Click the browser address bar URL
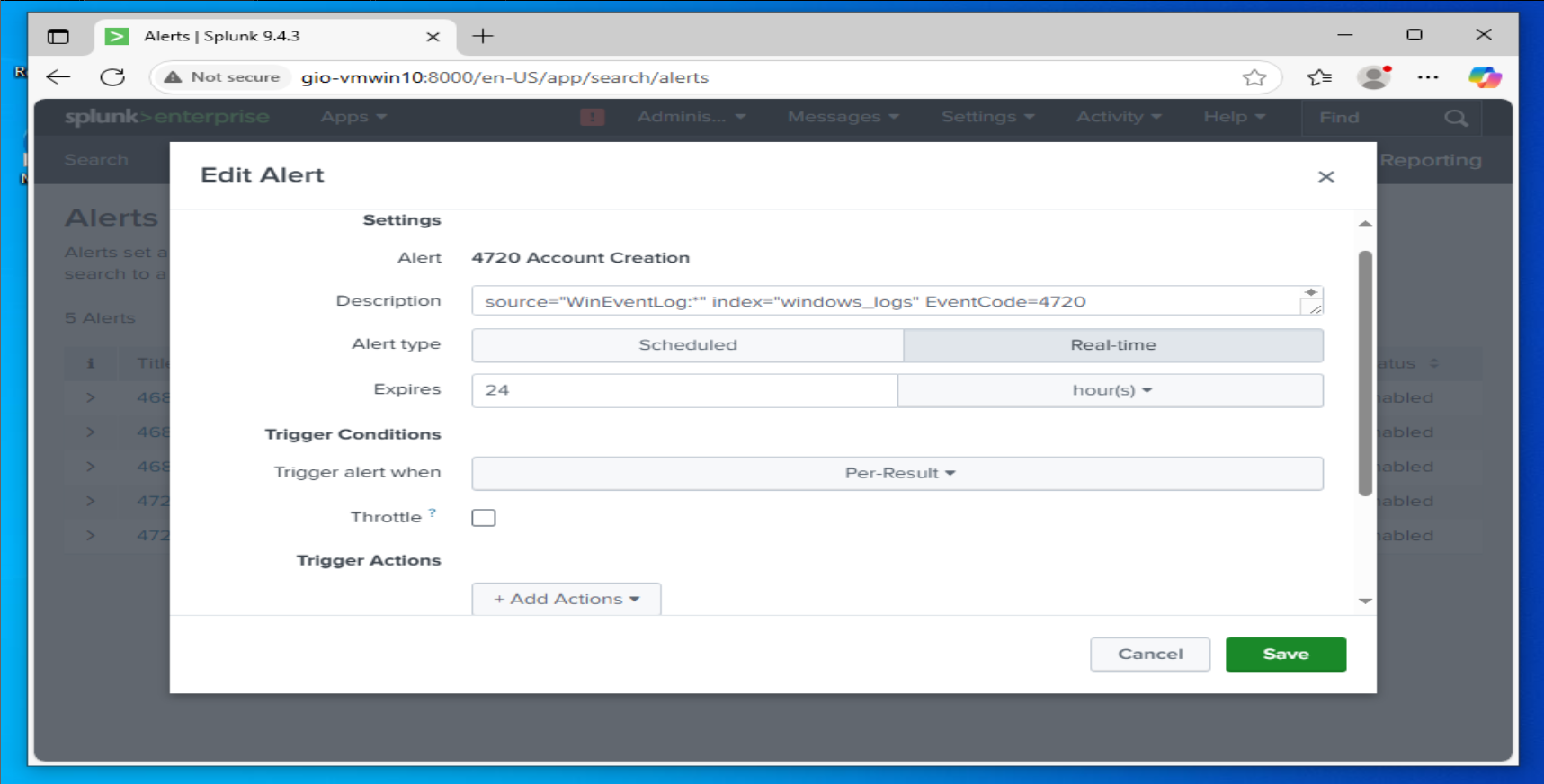The width and height of the screenshot is (1544, 784). click(504, 77)
